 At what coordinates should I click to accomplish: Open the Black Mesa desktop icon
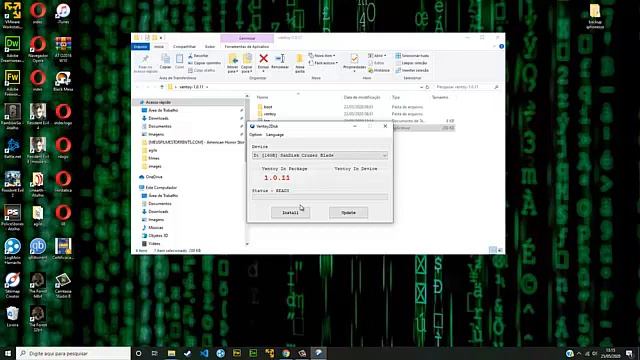(63, 81)
